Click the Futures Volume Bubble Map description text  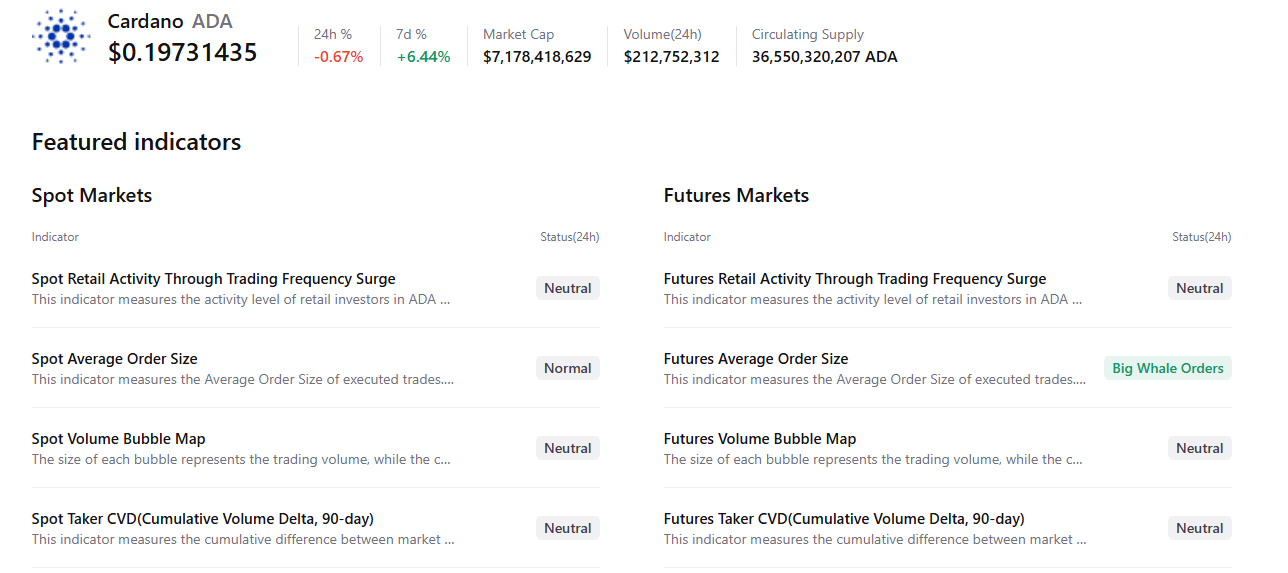tap(874, 459)
